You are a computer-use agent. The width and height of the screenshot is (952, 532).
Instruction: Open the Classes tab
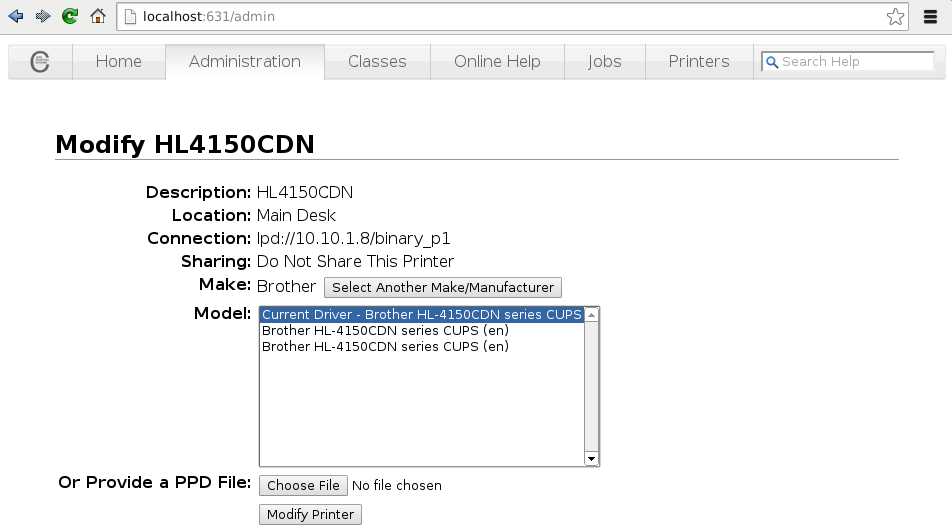377,61
